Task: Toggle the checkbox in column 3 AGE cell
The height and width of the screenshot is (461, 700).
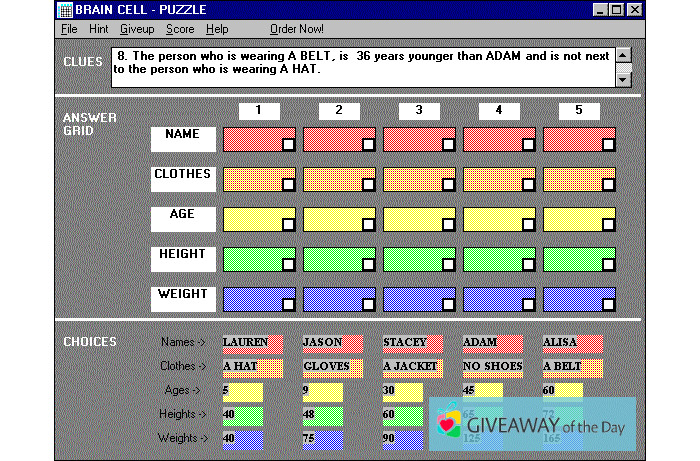Action: pos(448,225)
